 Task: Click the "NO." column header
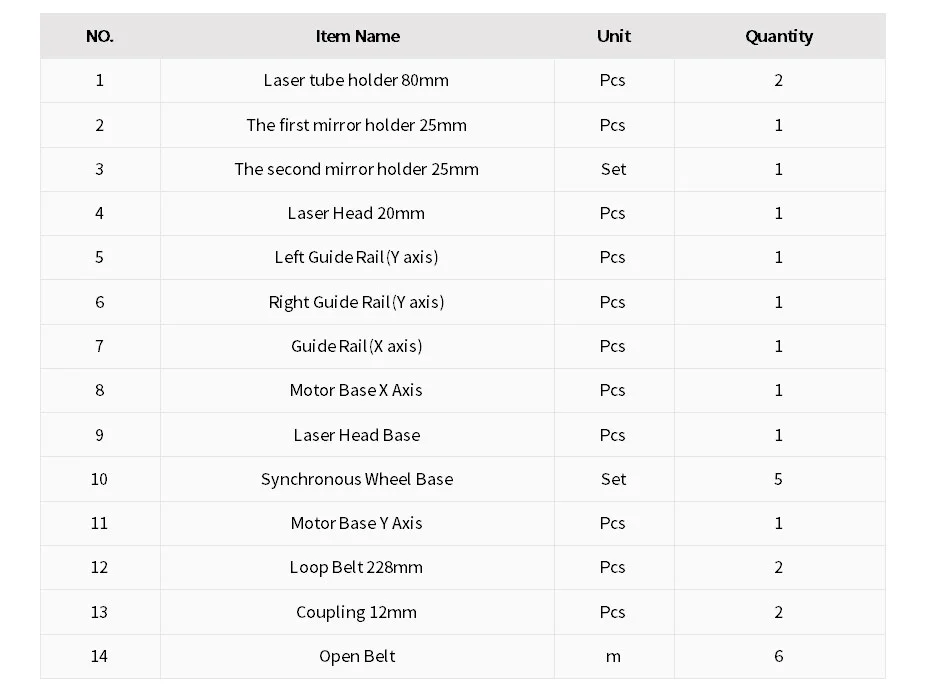click(100, 37)
